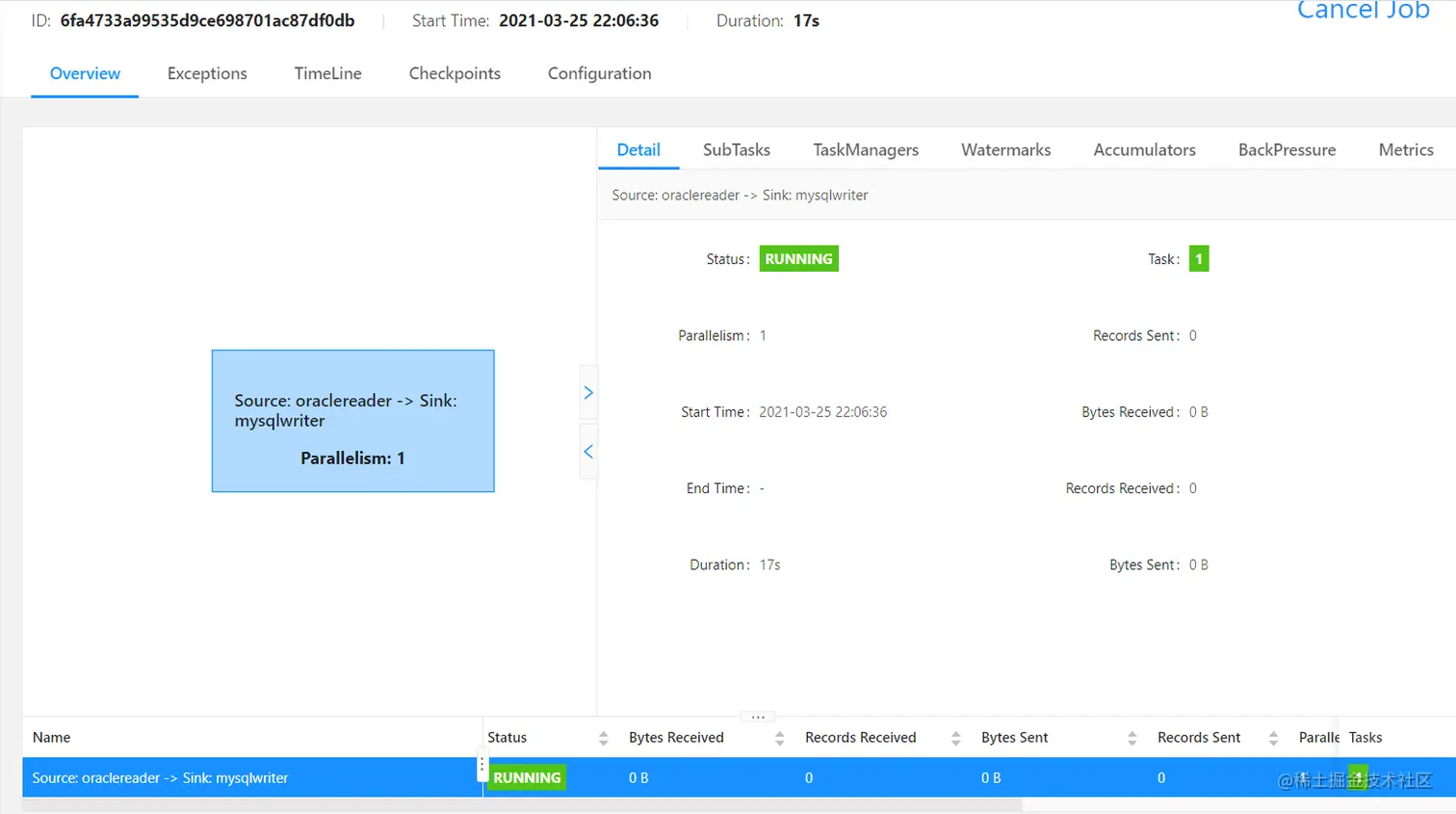Sort by the Status column arrows
1456x814 pixels.
(604, 738)
